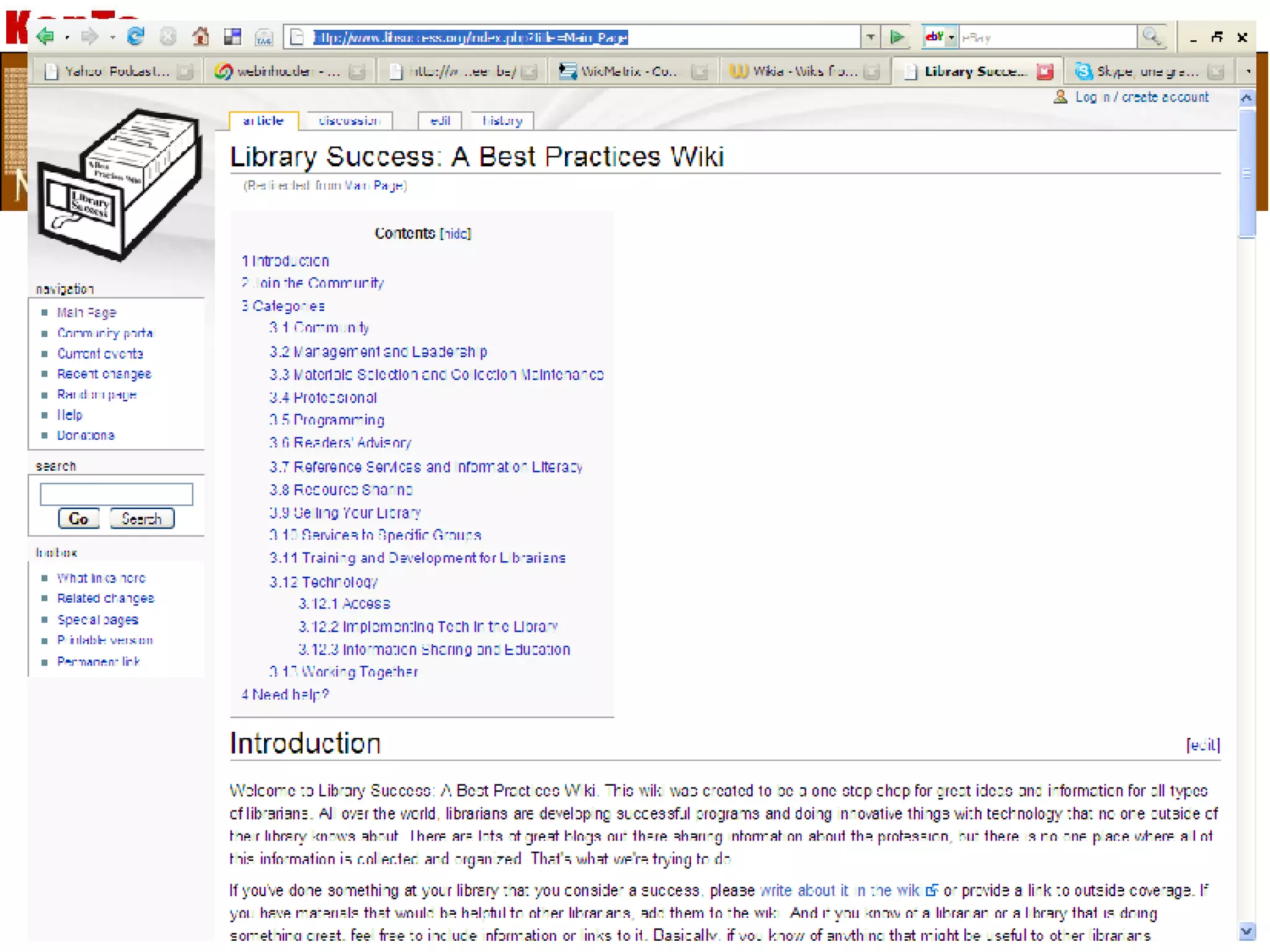Close the Library Success tab with red X
Screen dimensions: 1270x952
[1045, 72]
